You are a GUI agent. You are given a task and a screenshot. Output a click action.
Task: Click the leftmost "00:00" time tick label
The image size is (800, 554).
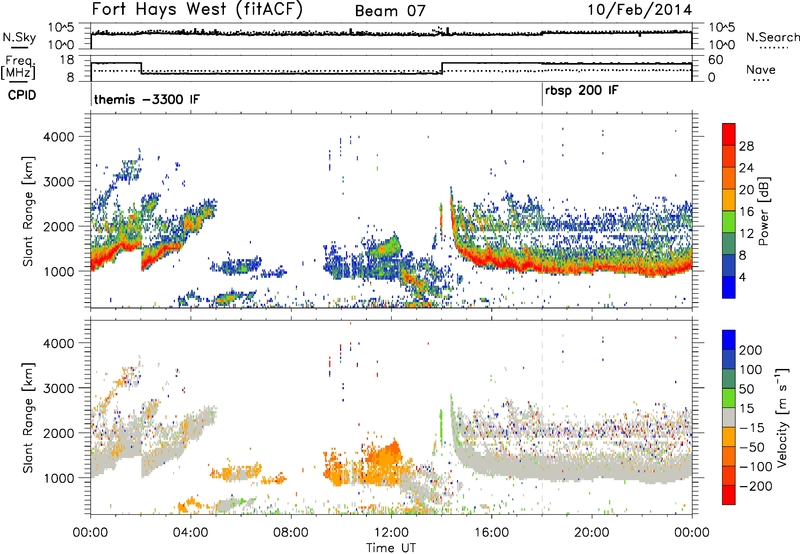point(90,533)
